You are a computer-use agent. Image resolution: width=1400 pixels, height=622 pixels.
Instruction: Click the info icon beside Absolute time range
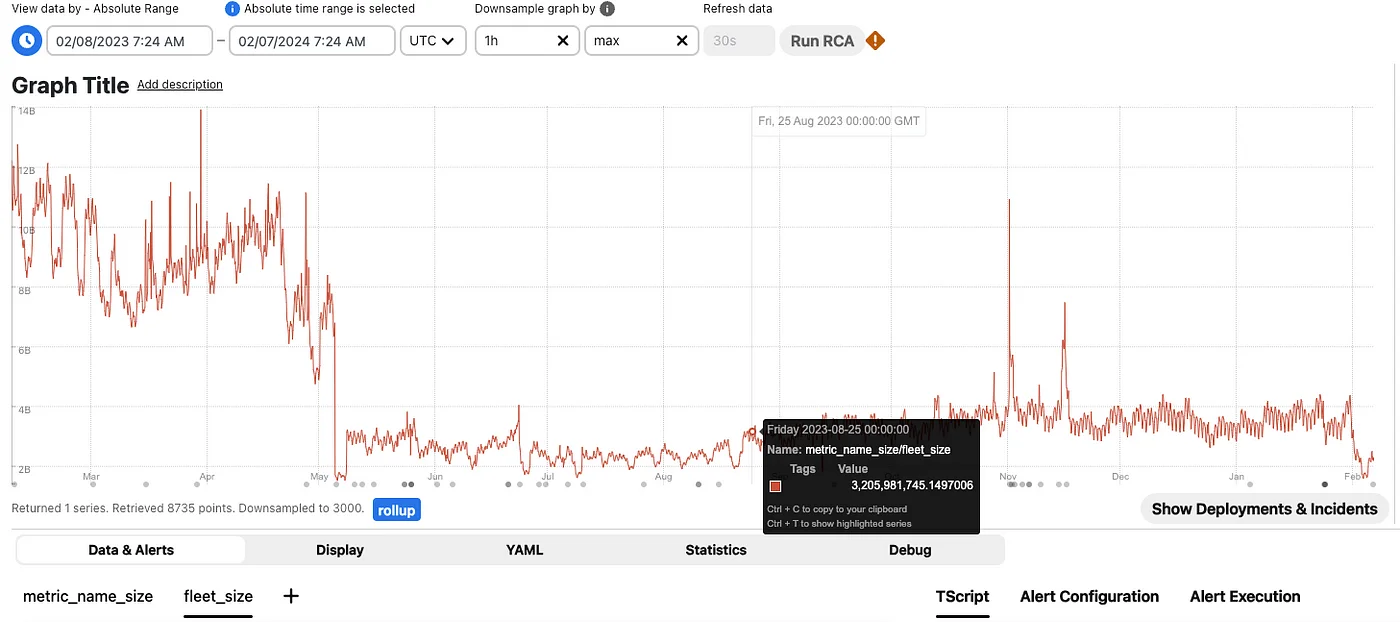tap(233, 9)
